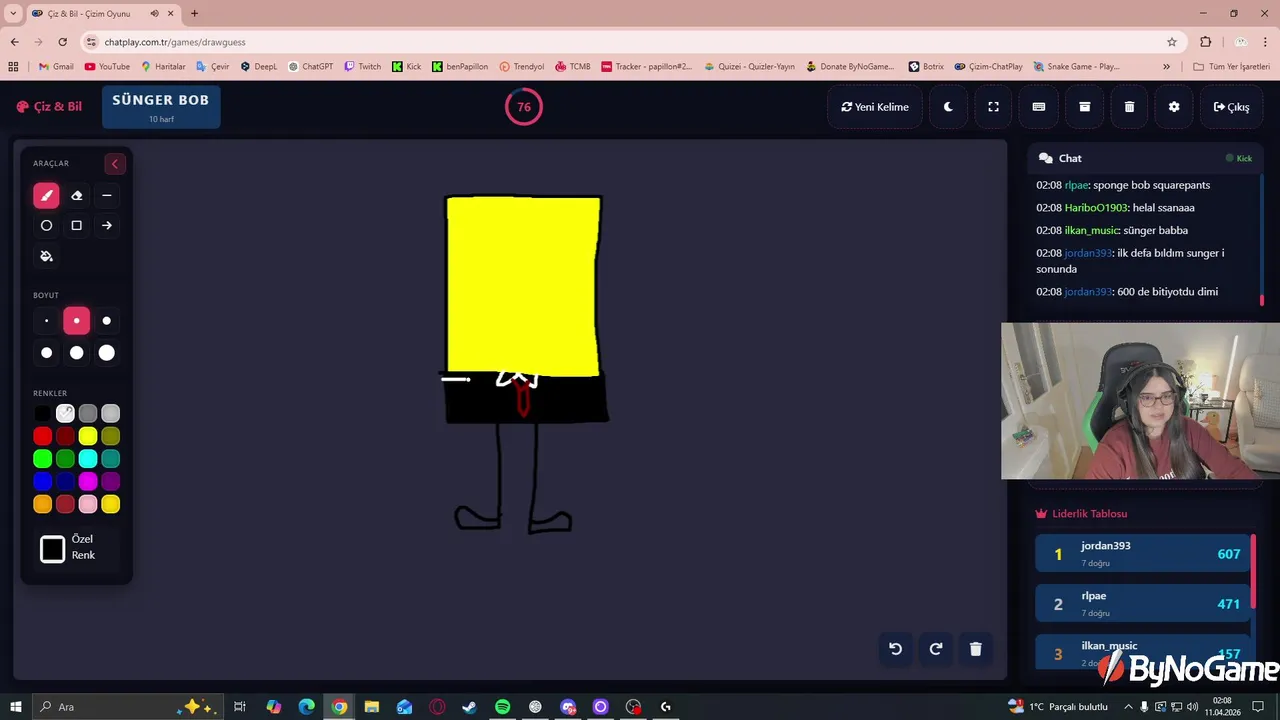Open the Özel Renk custom color picker
Screen dimensions: 1280x720
[x=52, y=548]
